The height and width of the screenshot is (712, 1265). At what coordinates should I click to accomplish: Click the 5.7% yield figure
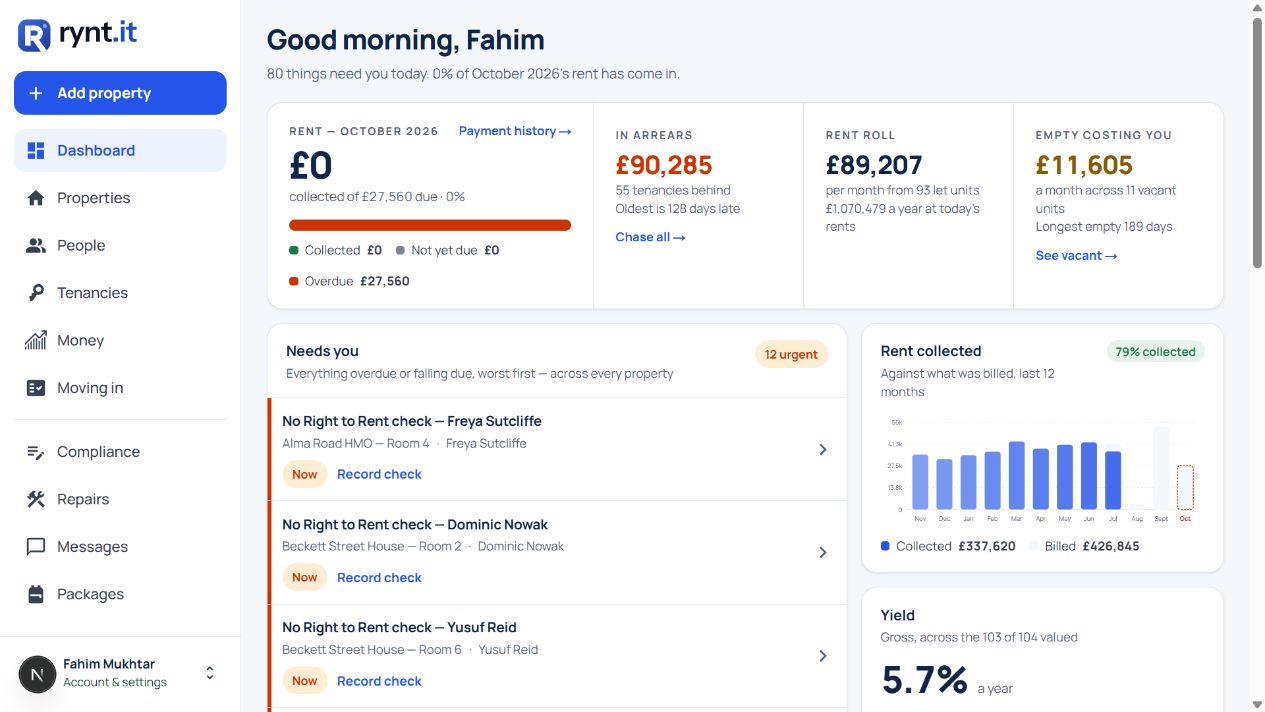point(924,680)
